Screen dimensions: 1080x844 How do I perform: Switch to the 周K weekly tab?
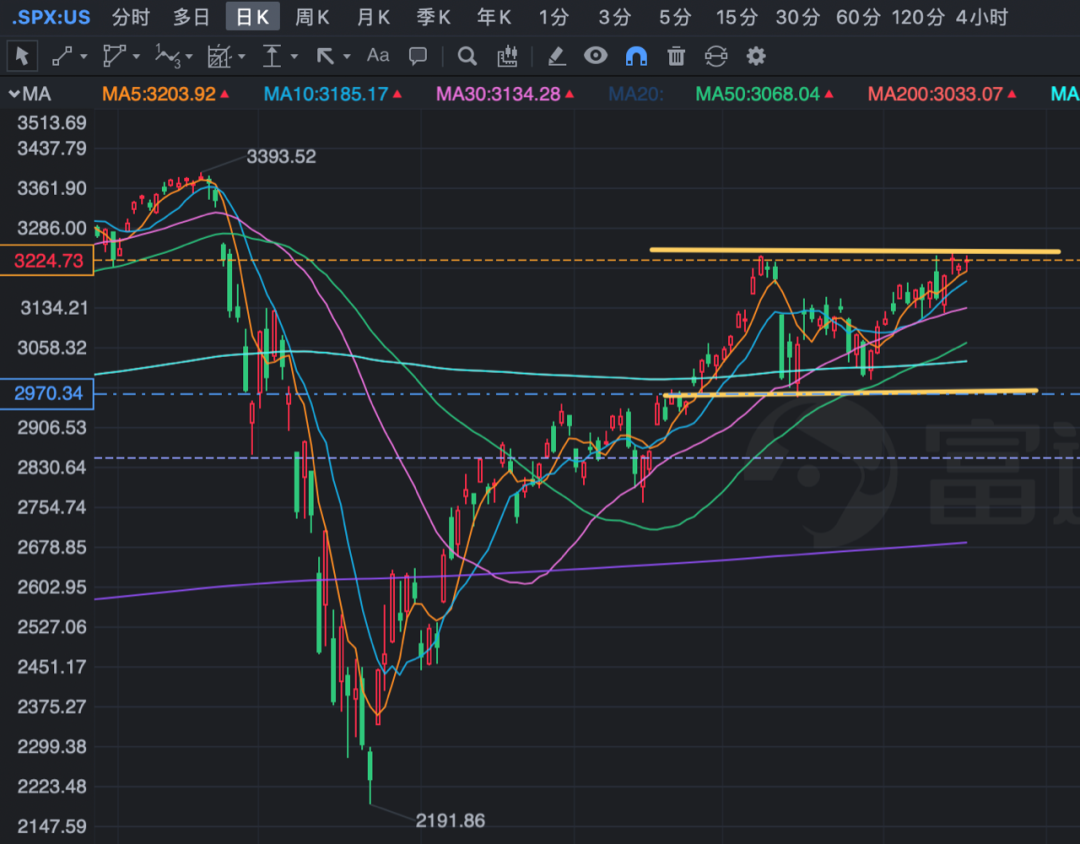click(x=312, y=17)
